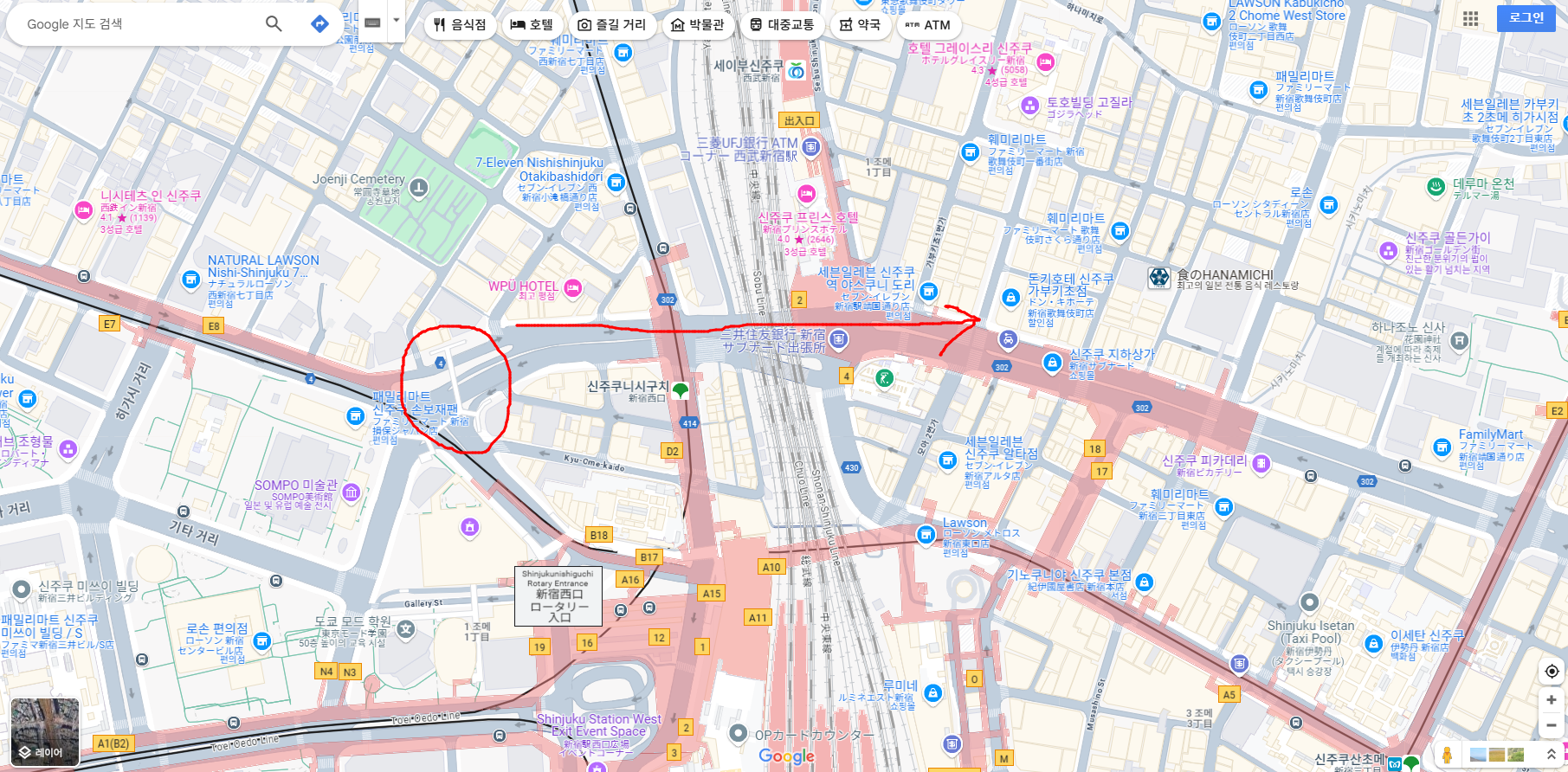Click the 三井住友銀行 新宿 ATM marker
1568x772 pixels.
[838, 339]
